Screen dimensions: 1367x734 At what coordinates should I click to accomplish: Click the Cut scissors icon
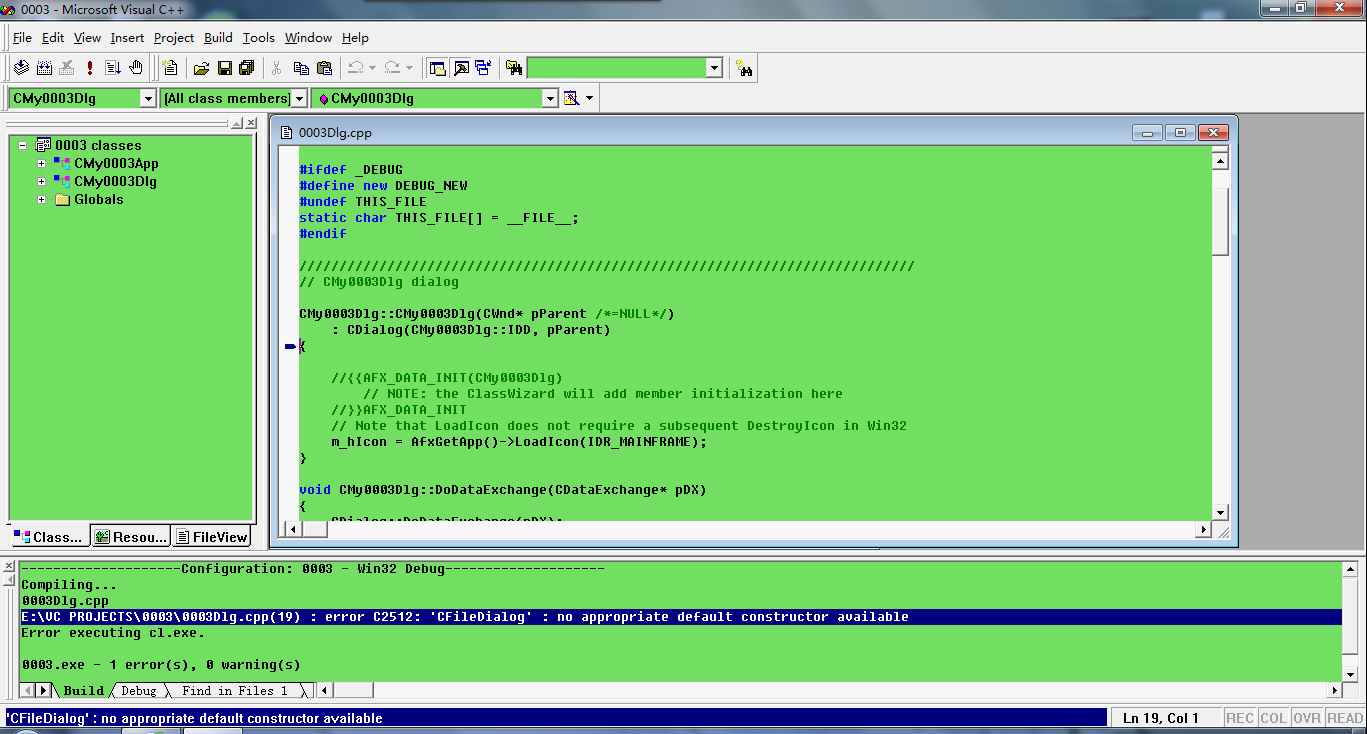point(277,68)
